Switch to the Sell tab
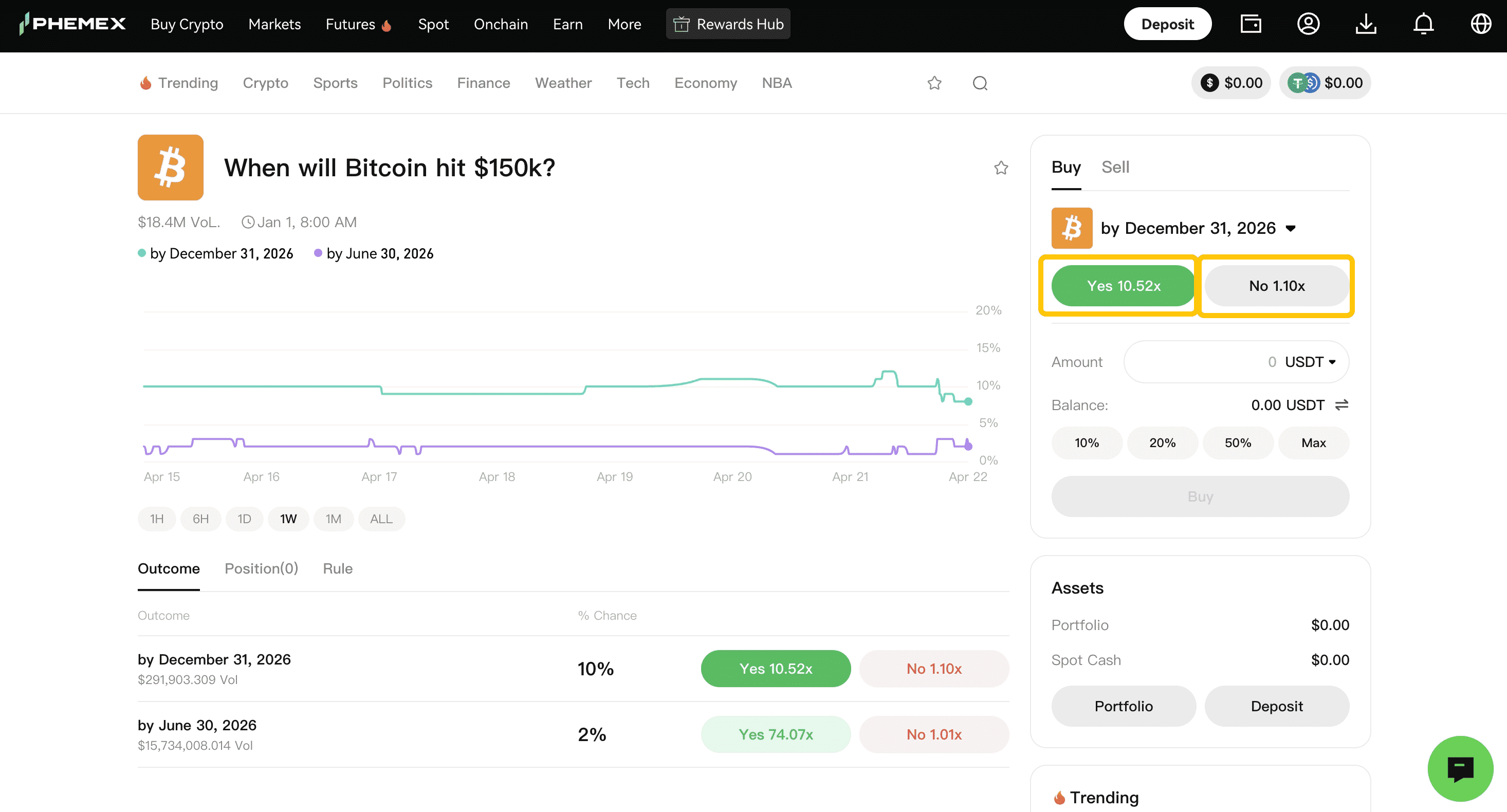 [x=1115, y=168]
